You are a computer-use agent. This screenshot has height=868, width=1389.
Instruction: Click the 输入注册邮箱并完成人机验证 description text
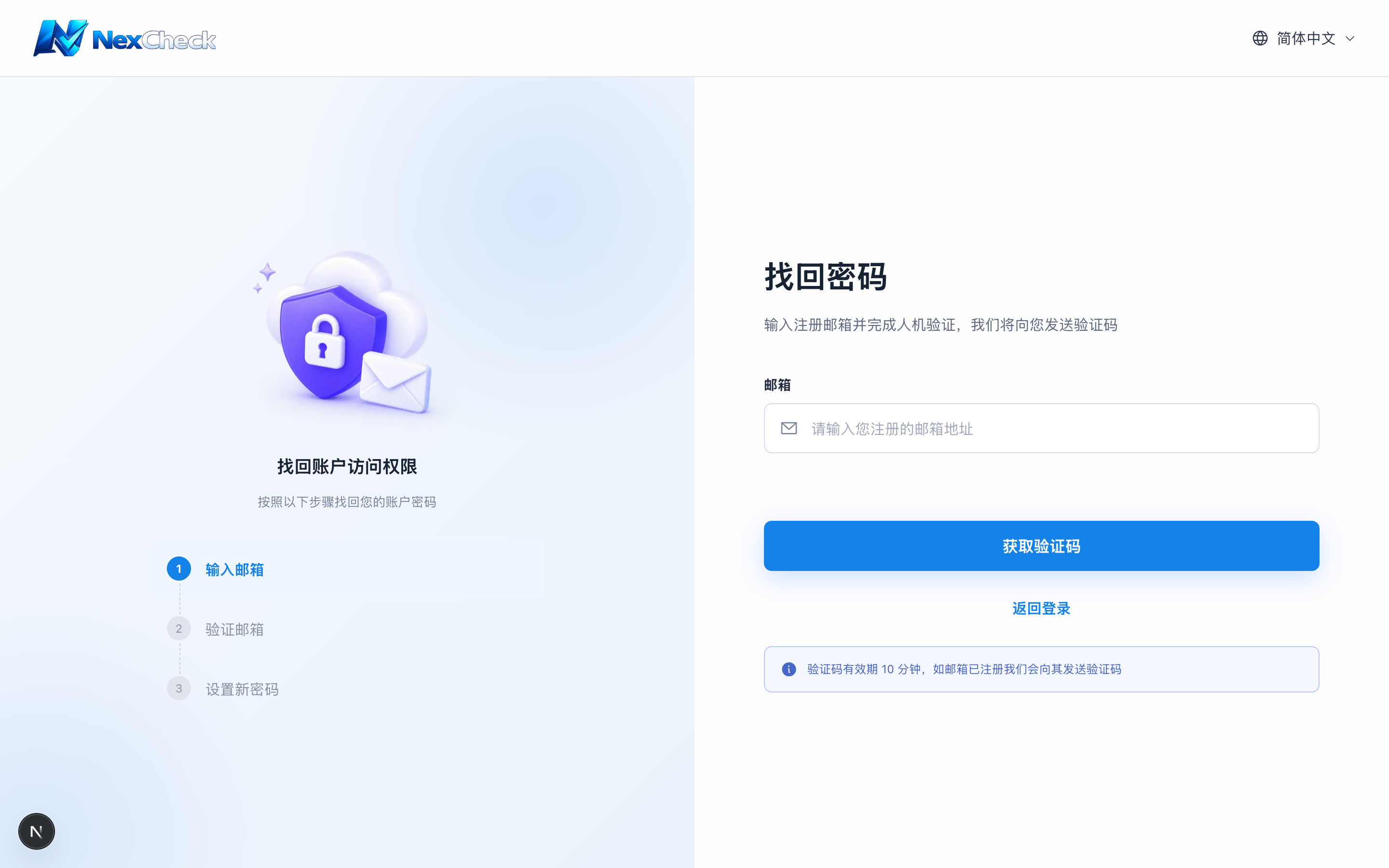tap(941, 325)
